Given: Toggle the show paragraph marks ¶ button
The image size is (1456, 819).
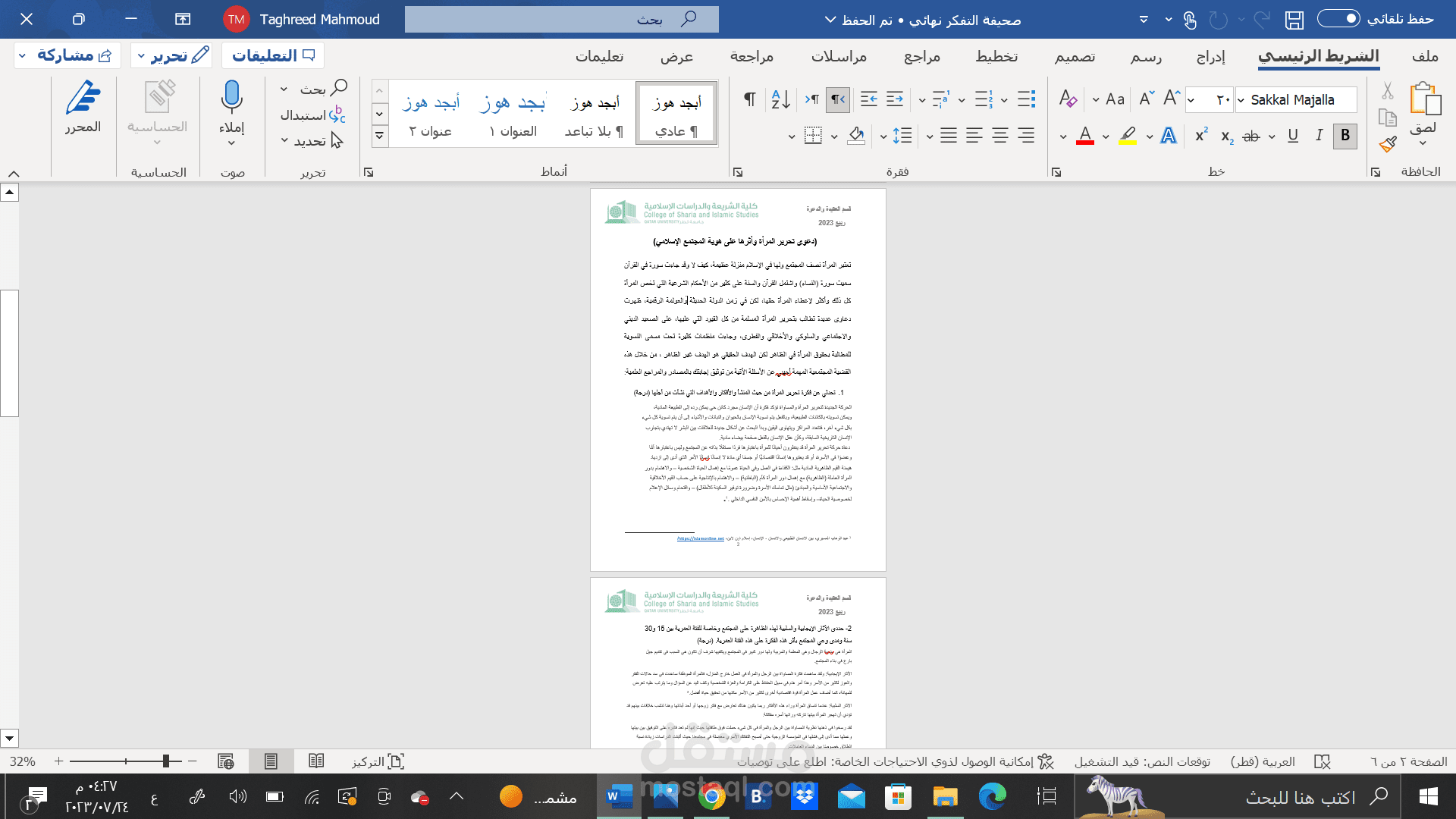Looking at the screenshot, I should (749, 99).
